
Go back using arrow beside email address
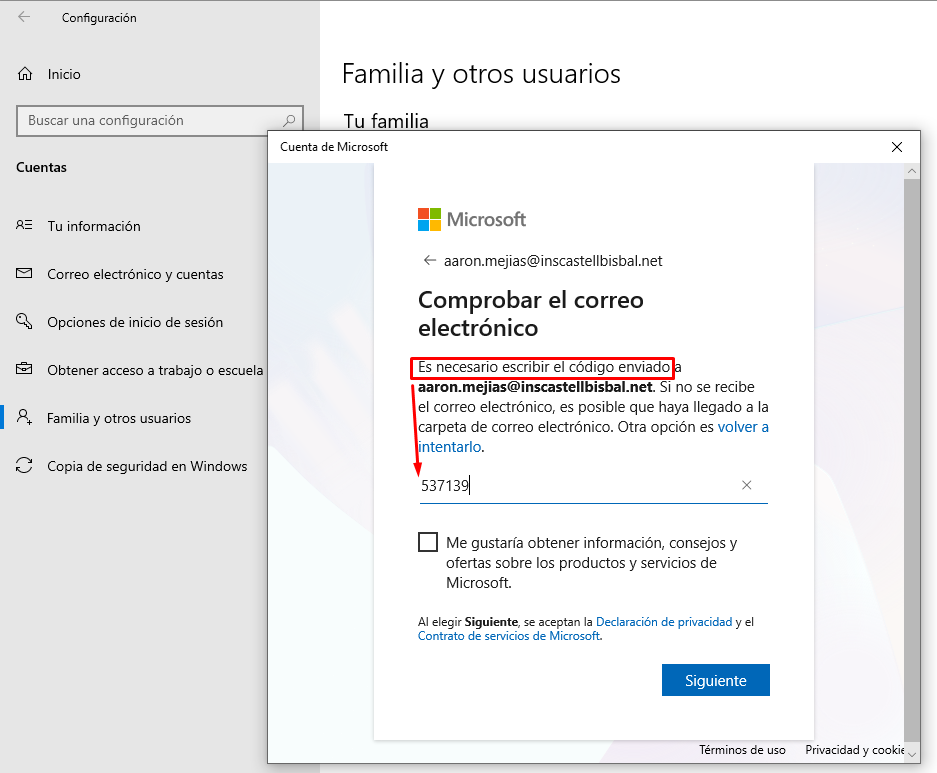430,261
